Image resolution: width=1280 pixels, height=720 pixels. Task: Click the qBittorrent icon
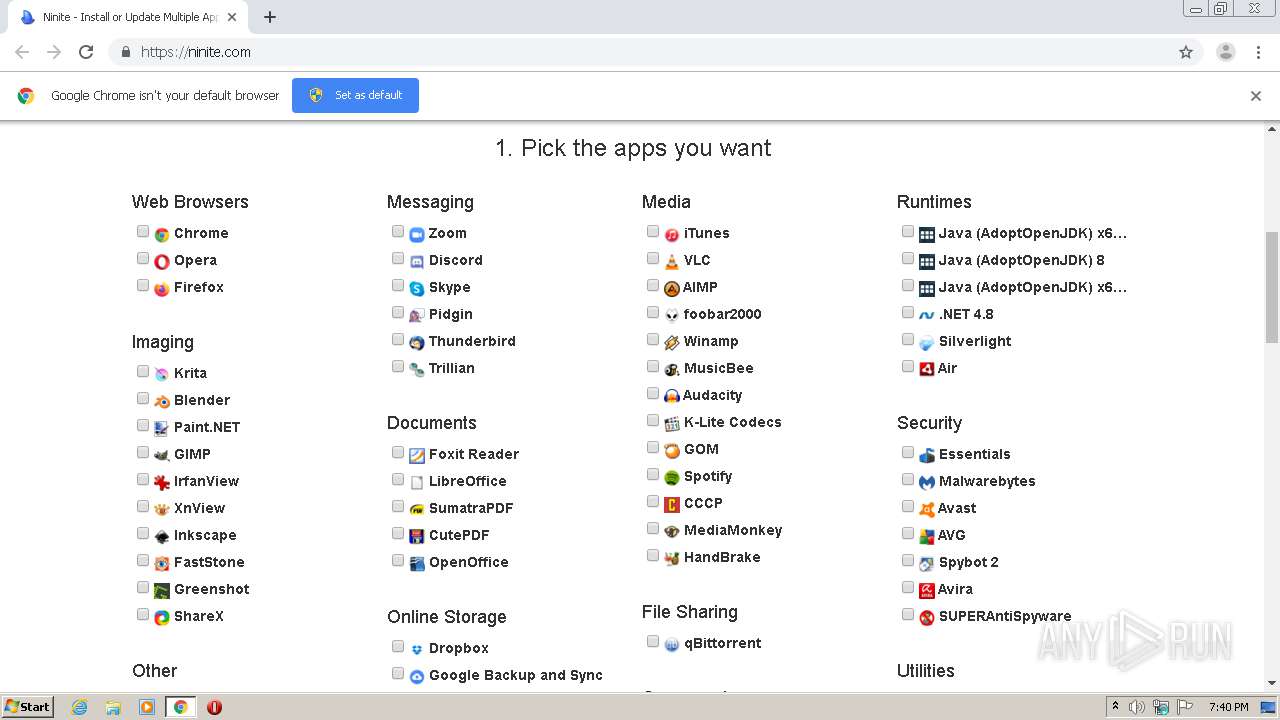click(672, 644)
